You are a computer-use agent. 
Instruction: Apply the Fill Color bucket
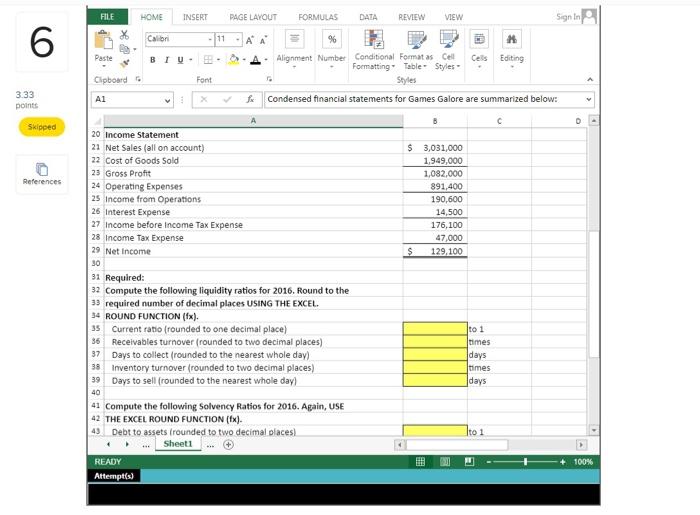click(x=233, y=60)
